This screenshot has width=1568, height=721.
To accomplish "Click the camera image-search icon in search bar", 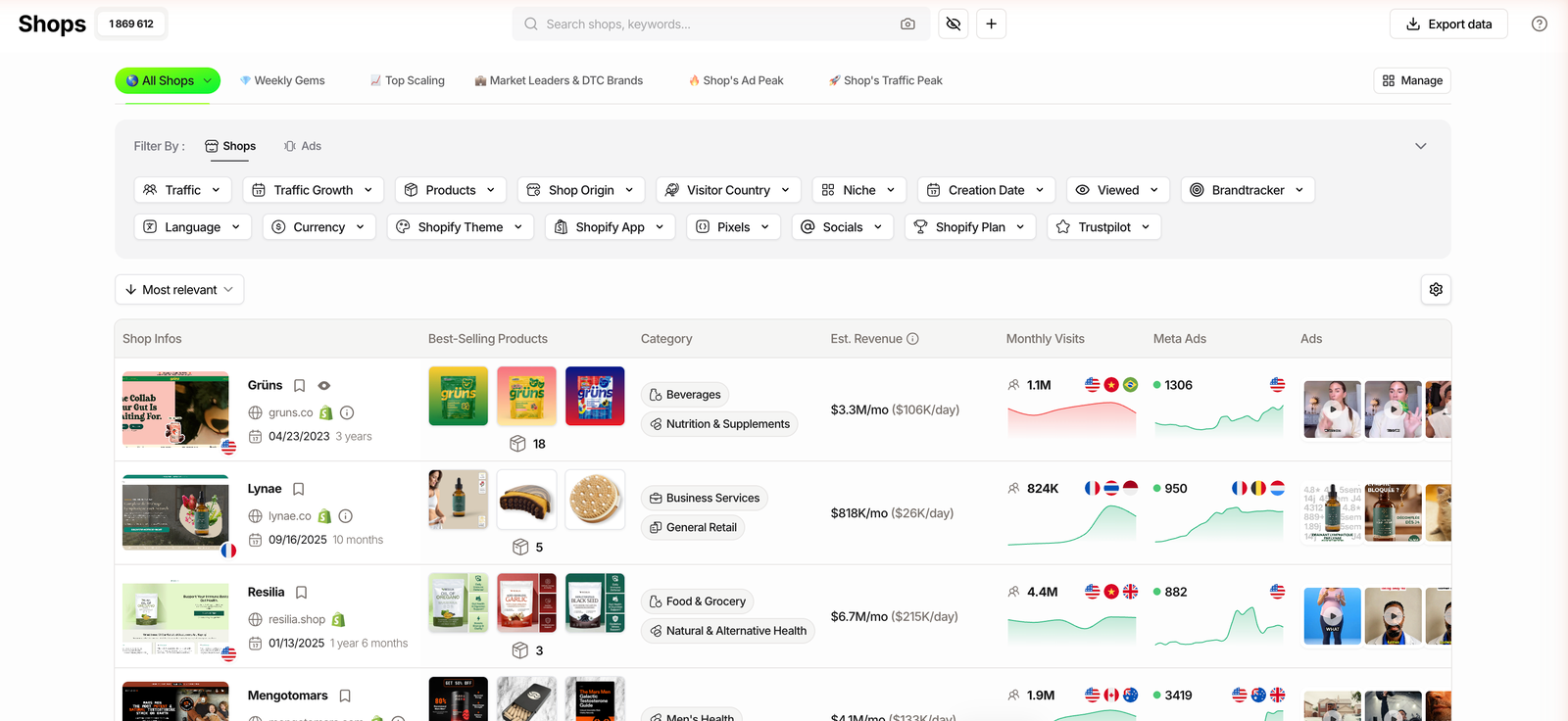I will tap(907, 24).
